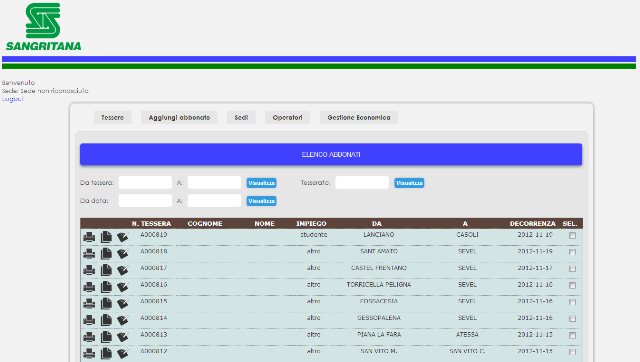Select the checkbox for PIANA LA FARA

(572, 335)
